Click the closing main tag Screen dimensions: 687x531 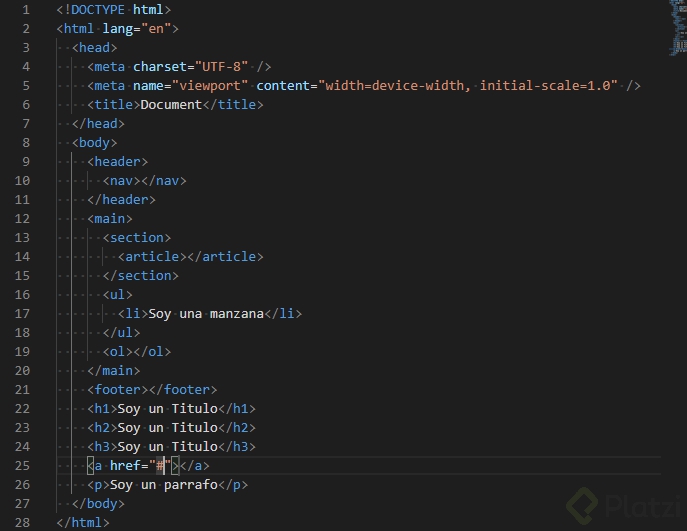113,371
